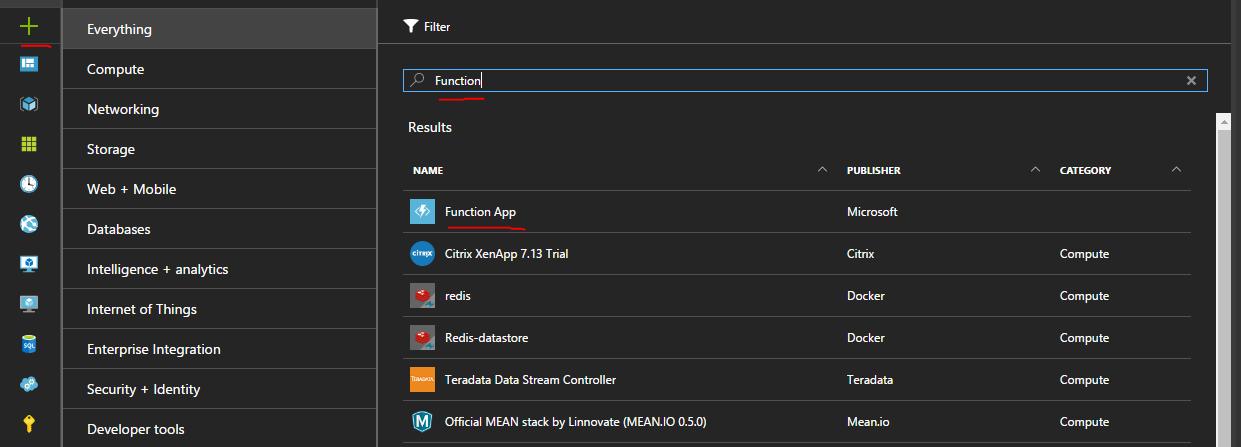Screen dimensions: 1241x447
Task: Sort results by Name column arrow
Action: [822, 170]
